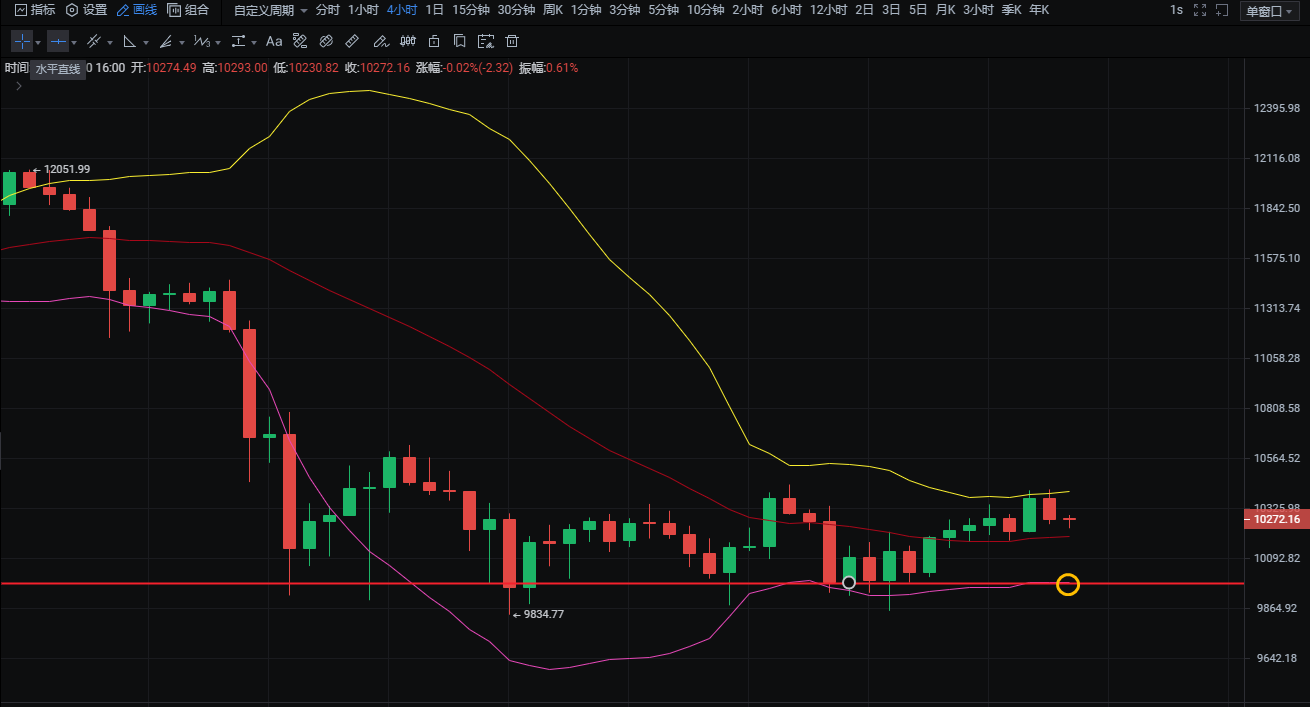This screenshot has width=1310, height=707.
Task: Open 设置 chart settings
Action: (x=86, y=10)
